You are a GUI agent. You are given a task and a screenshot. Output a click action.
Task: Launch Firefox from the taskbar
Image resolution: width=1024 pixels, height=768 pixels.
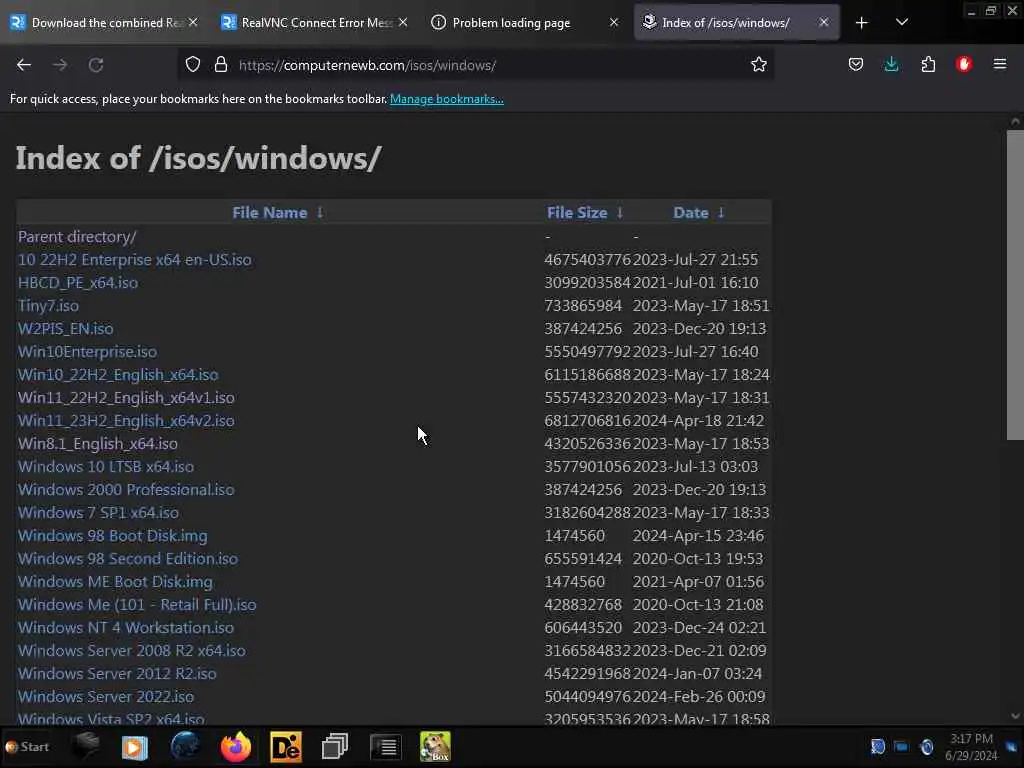point(236,746)
